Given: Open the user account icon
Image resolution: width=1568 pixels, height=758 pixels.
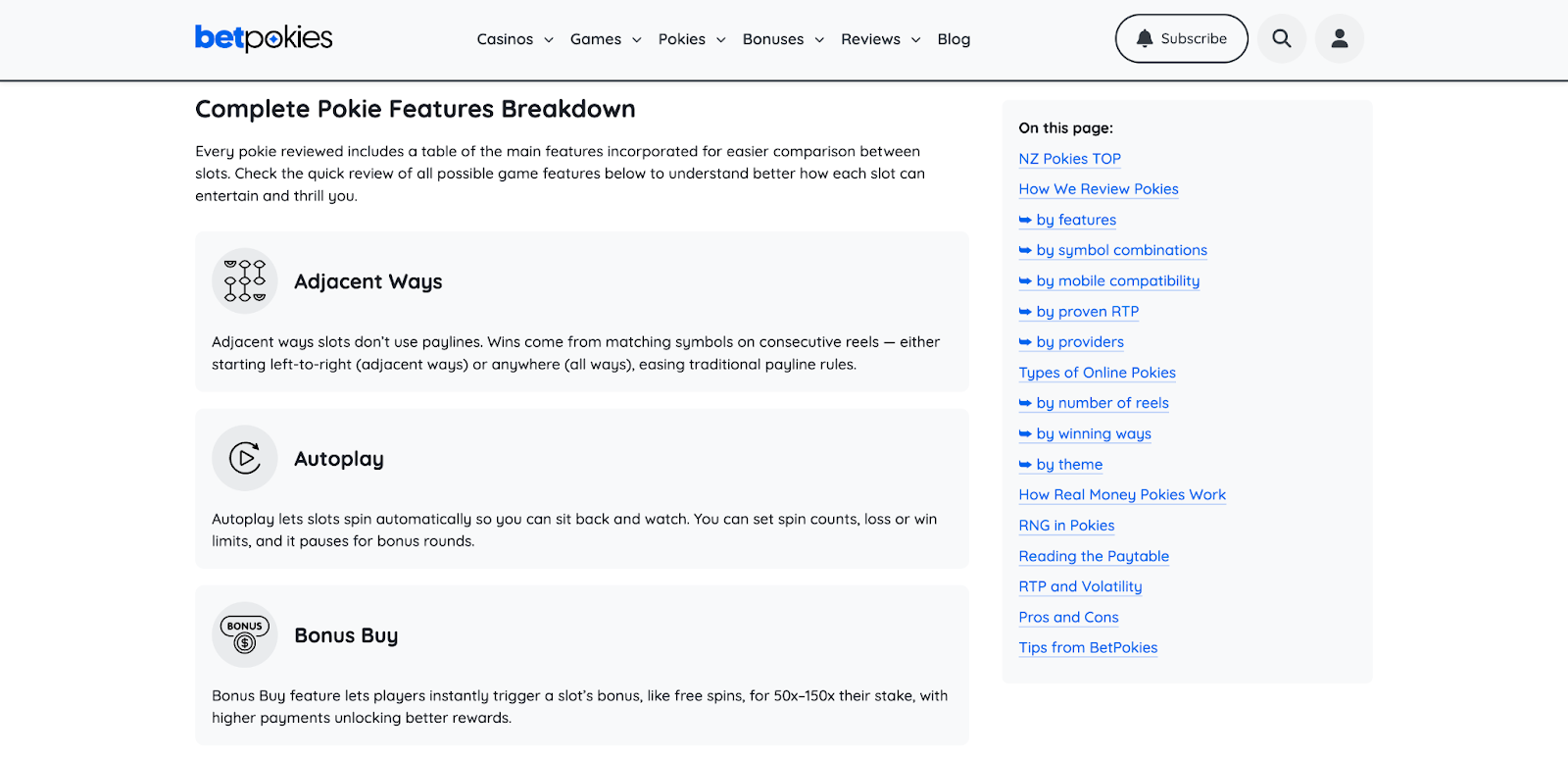Looking at the screenshot, I should 1339,39.
